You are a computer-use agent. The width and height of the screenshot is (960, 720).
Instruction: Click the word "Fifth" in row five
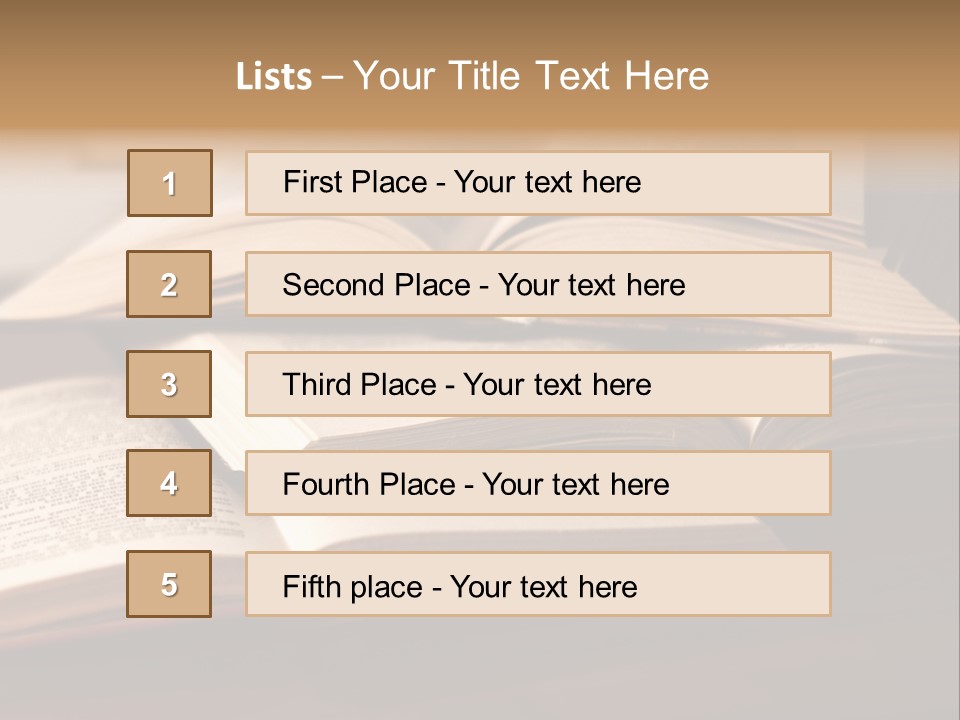[x=312, y=586]
